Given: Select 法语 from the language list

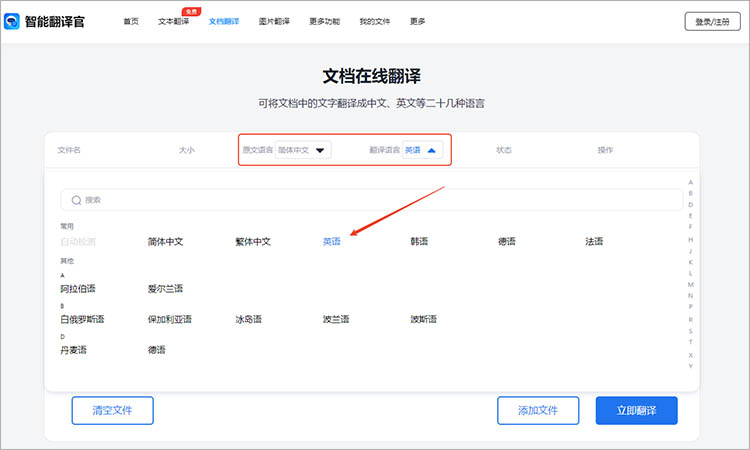Looking at the screenshot, I should [x=594, y=241].
